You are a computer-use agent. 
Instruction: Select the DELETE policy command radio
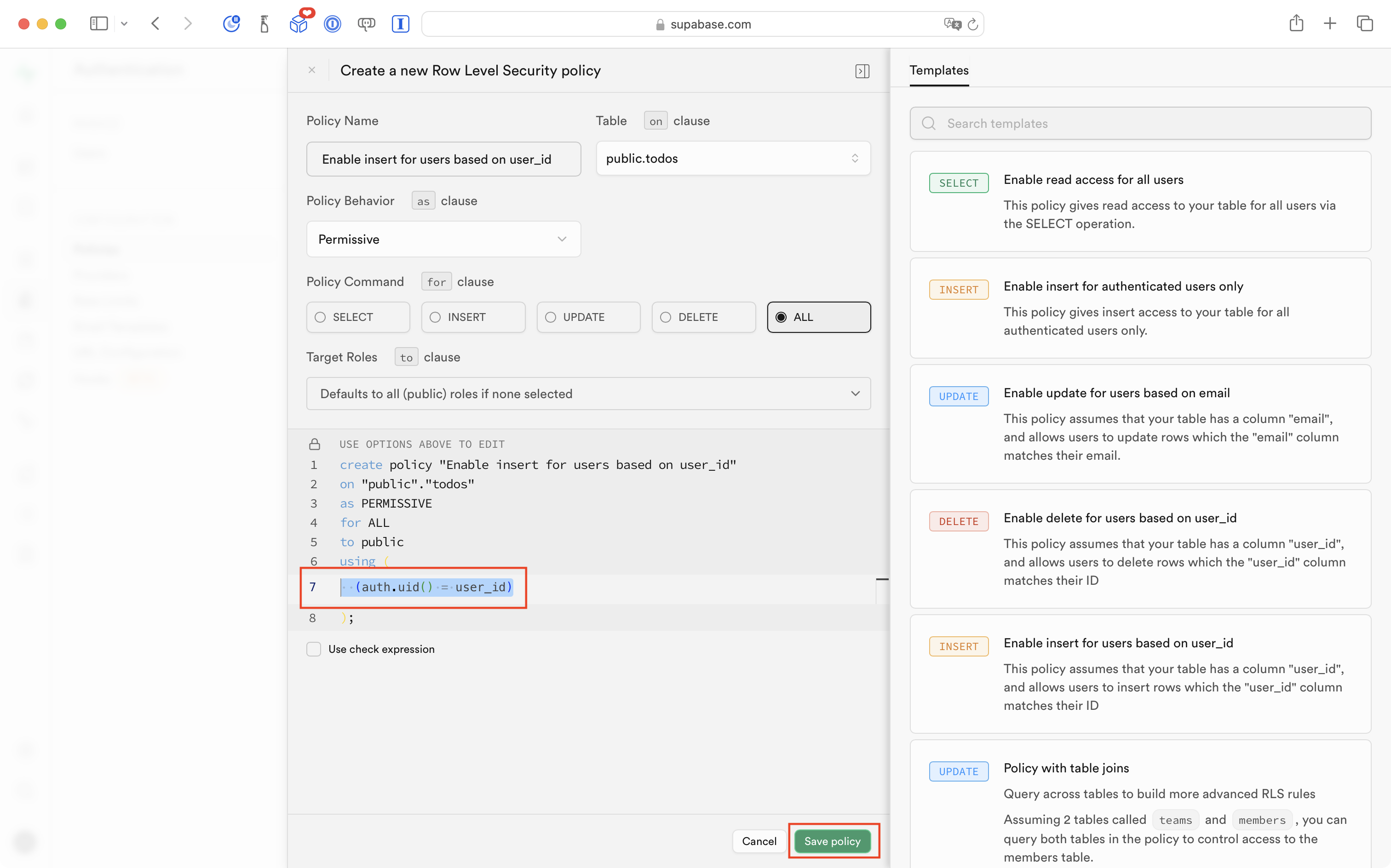pos(703,317)
